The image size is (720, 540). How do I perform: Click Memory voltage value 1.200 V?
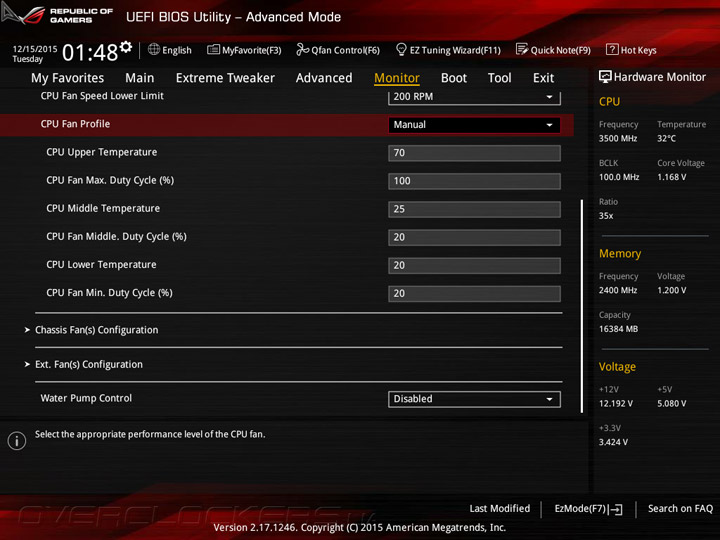click(x=672, y=290)
